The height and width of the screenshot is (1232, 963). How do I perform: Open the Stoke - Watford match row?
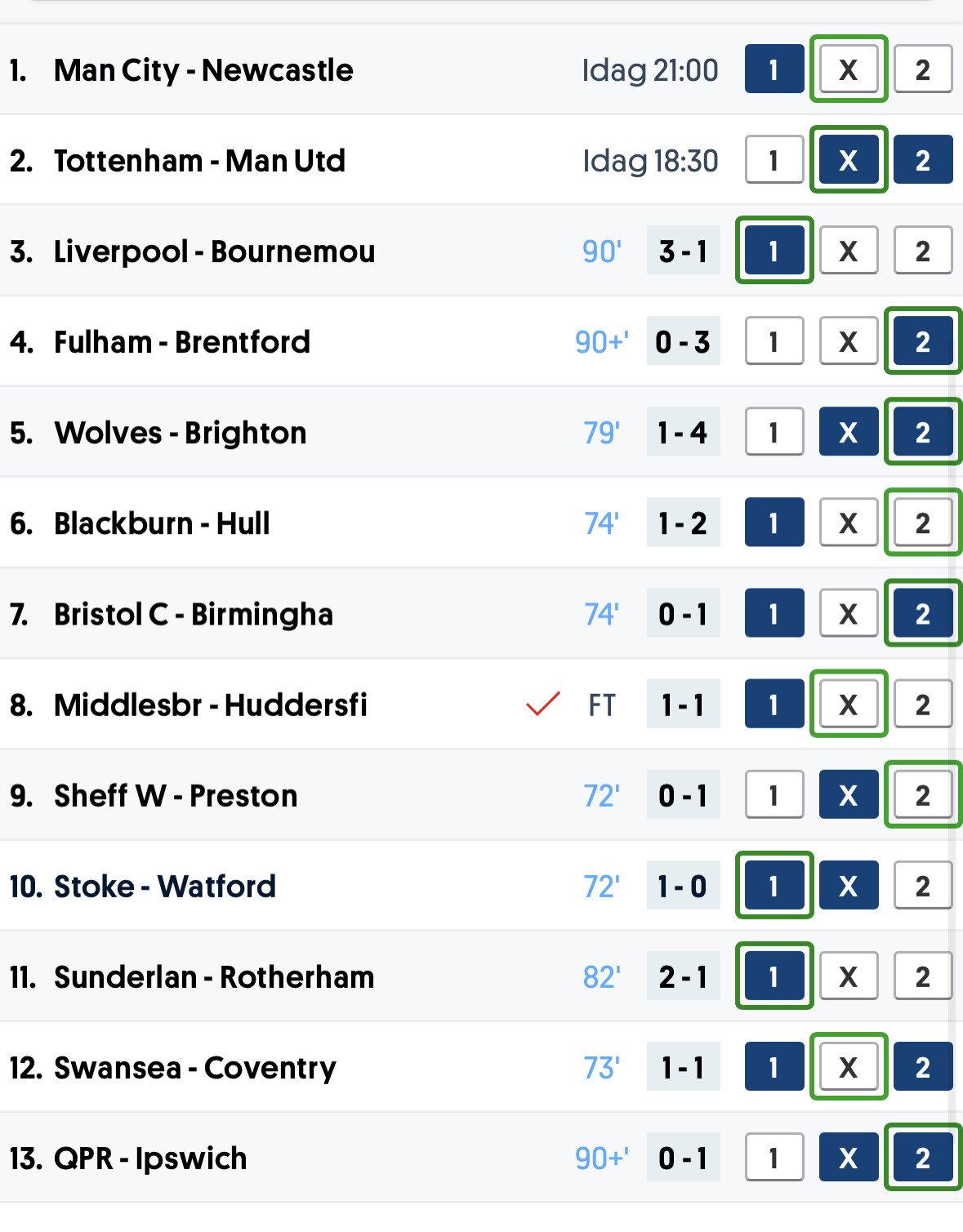[481, 886]
